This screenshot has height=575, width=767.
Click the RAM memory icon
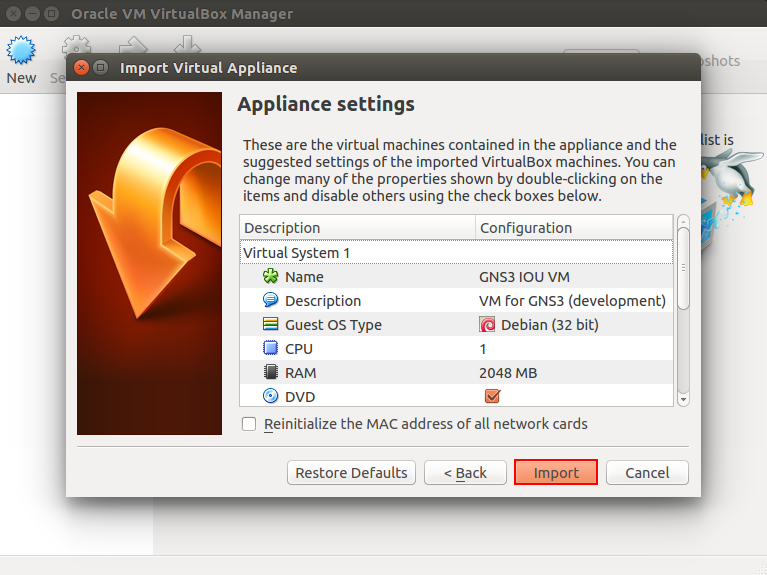(271, 372)
